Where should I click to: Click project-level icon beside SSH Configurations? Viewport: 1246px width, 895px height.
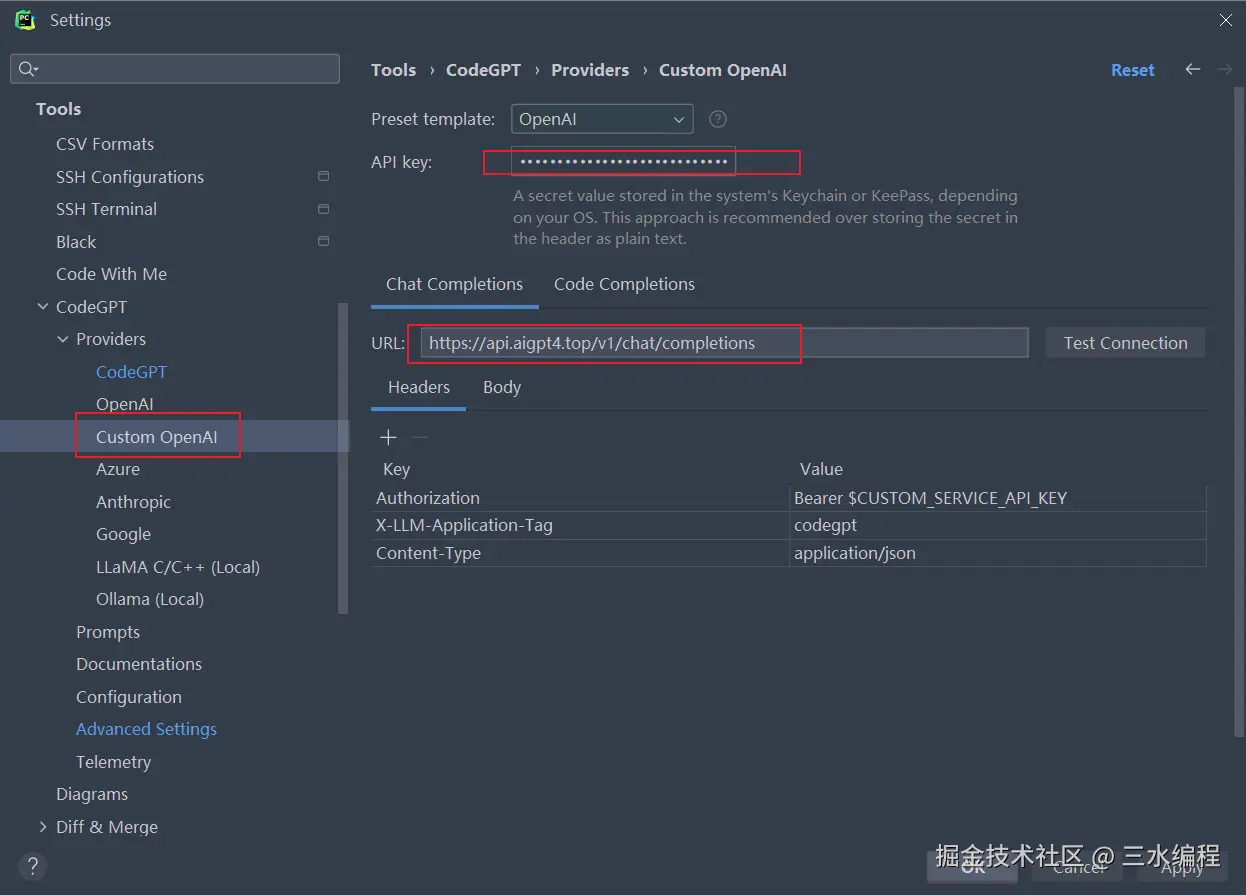pos(323,177)
